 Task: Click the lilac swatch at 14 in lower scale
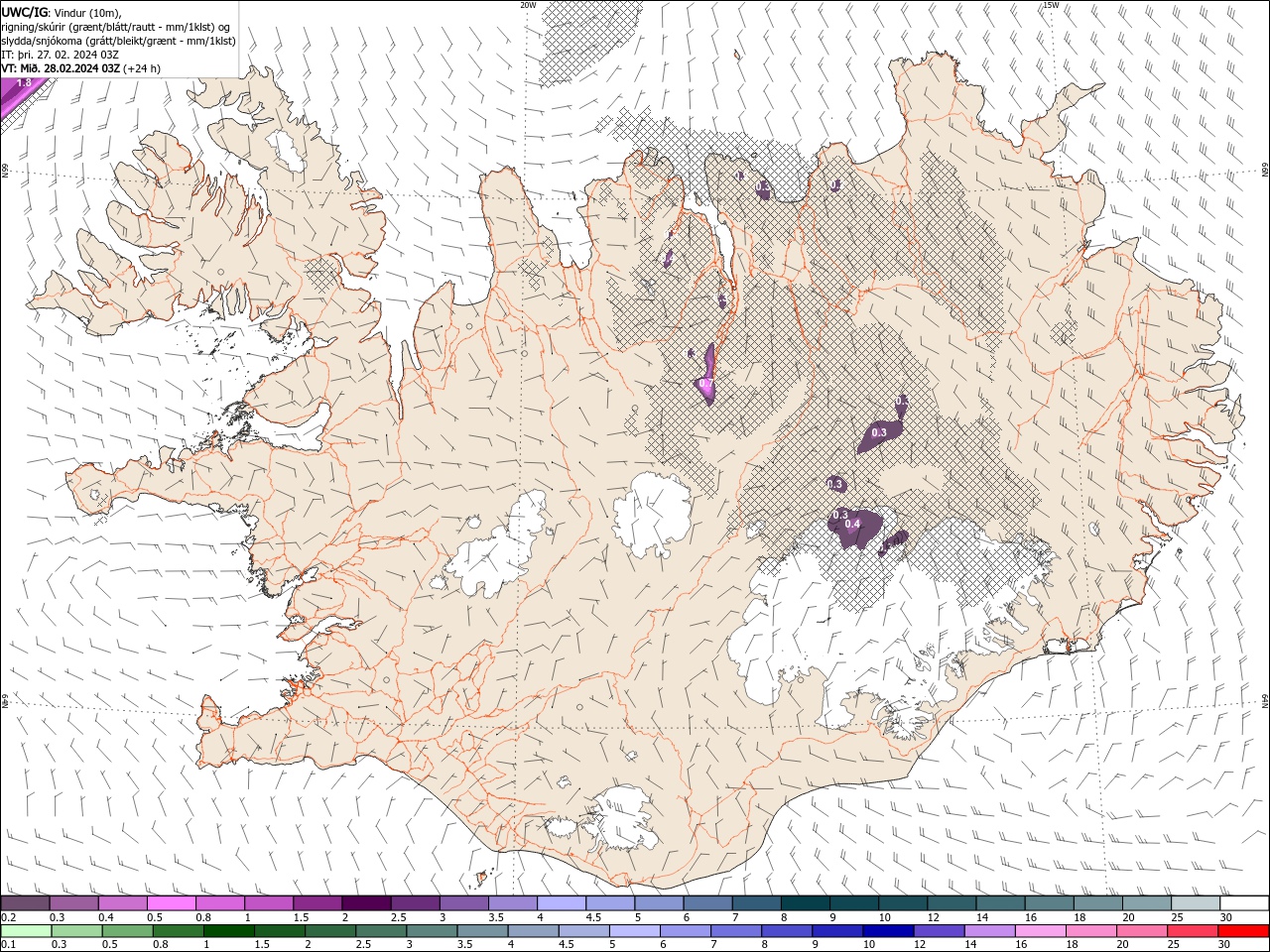click(990, 931)
